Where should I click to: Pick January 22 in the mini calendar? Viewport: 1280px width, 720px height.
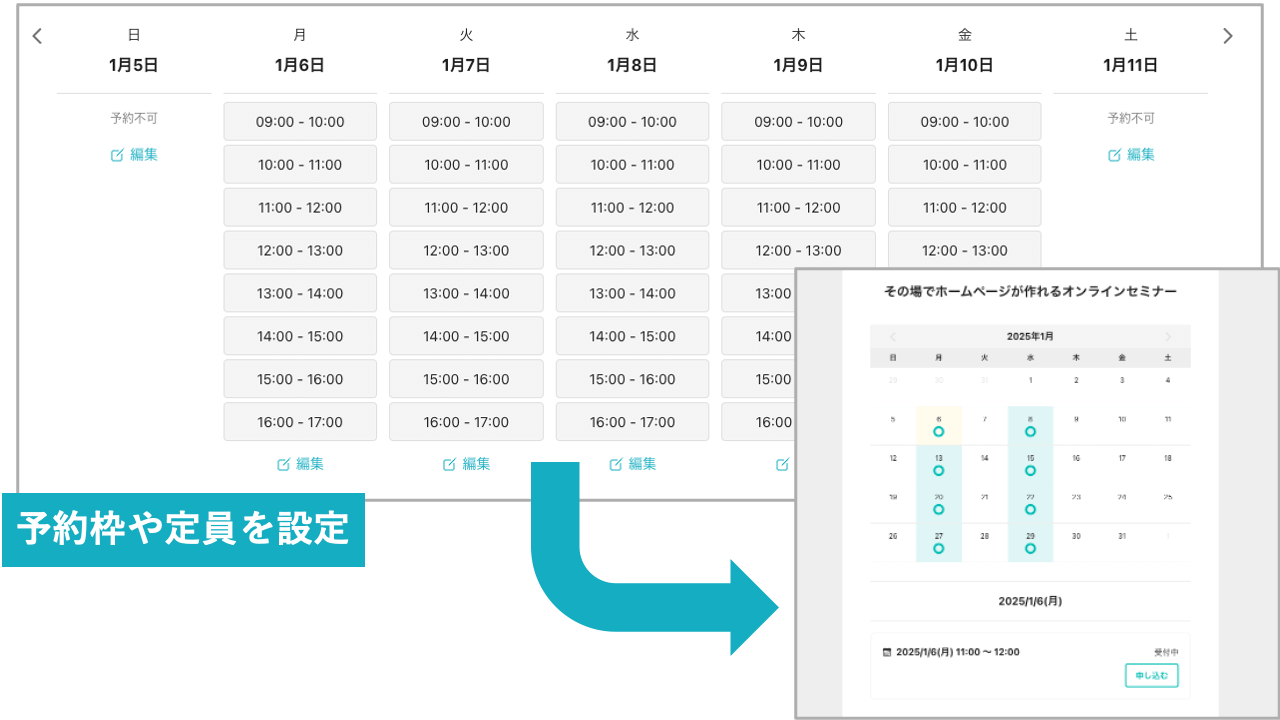pos(1030,503)
